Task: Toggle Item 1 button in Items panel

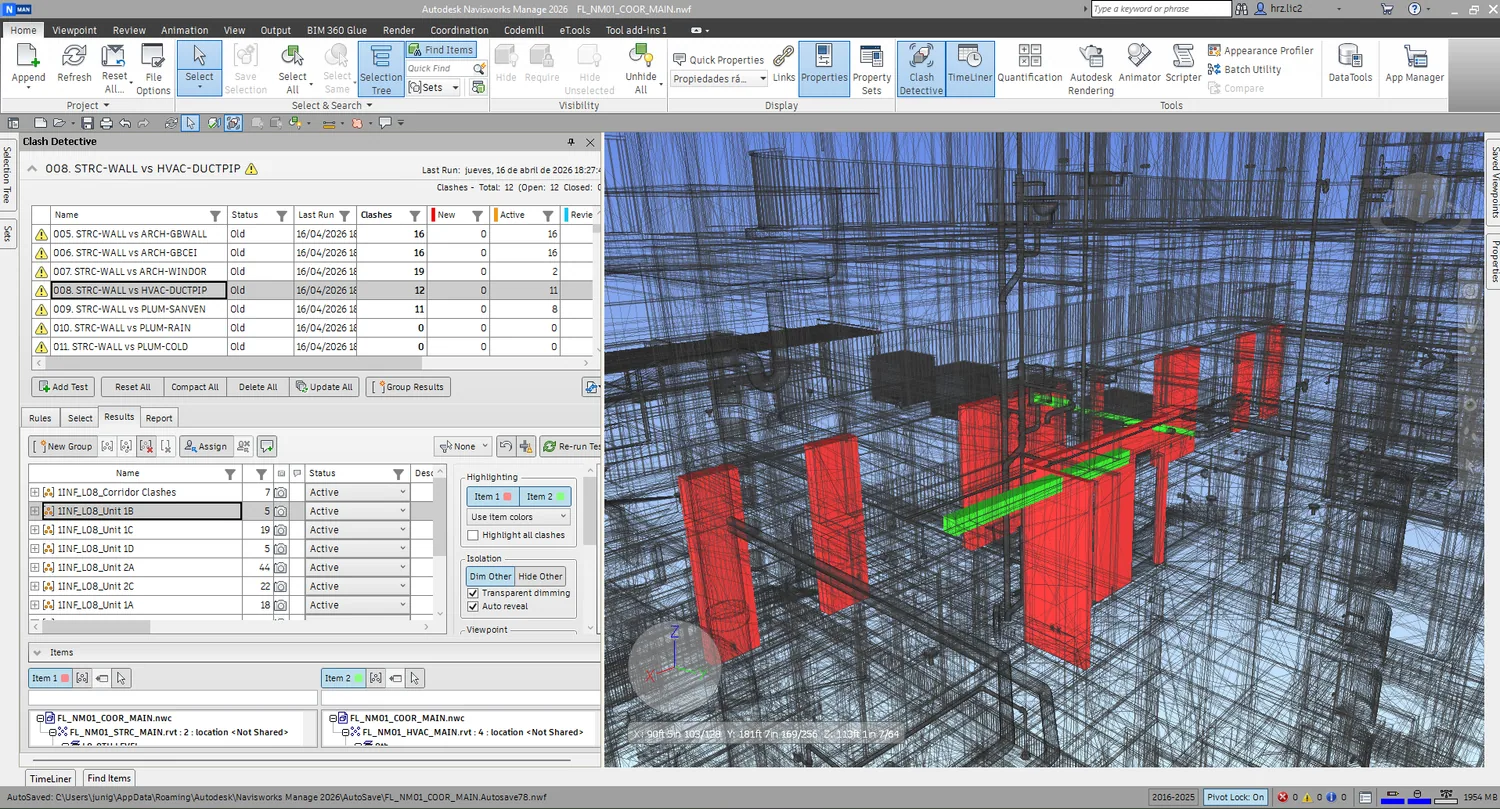Action: [50, 678]
